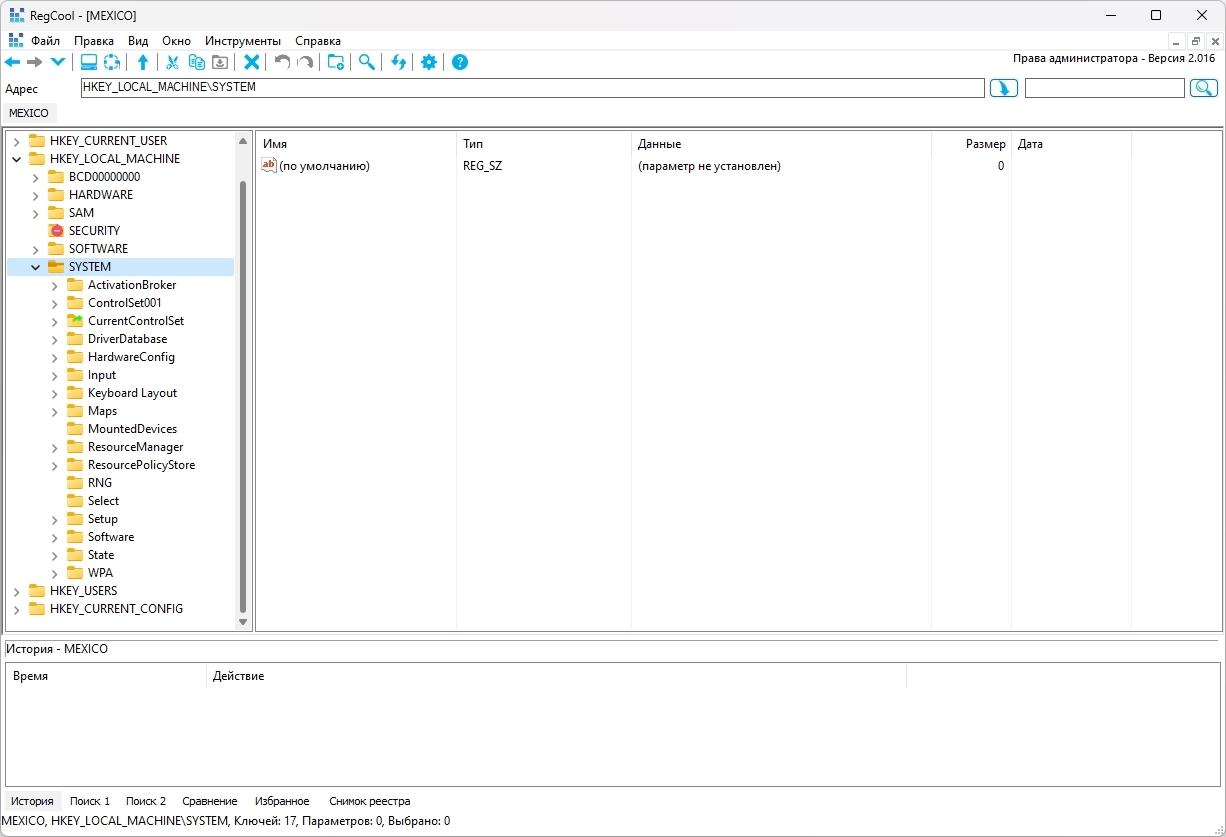The width and height of the screenshot is (1226, 837).
Task: Expand the Keyboard Layout key
Action: coord(54,393)
